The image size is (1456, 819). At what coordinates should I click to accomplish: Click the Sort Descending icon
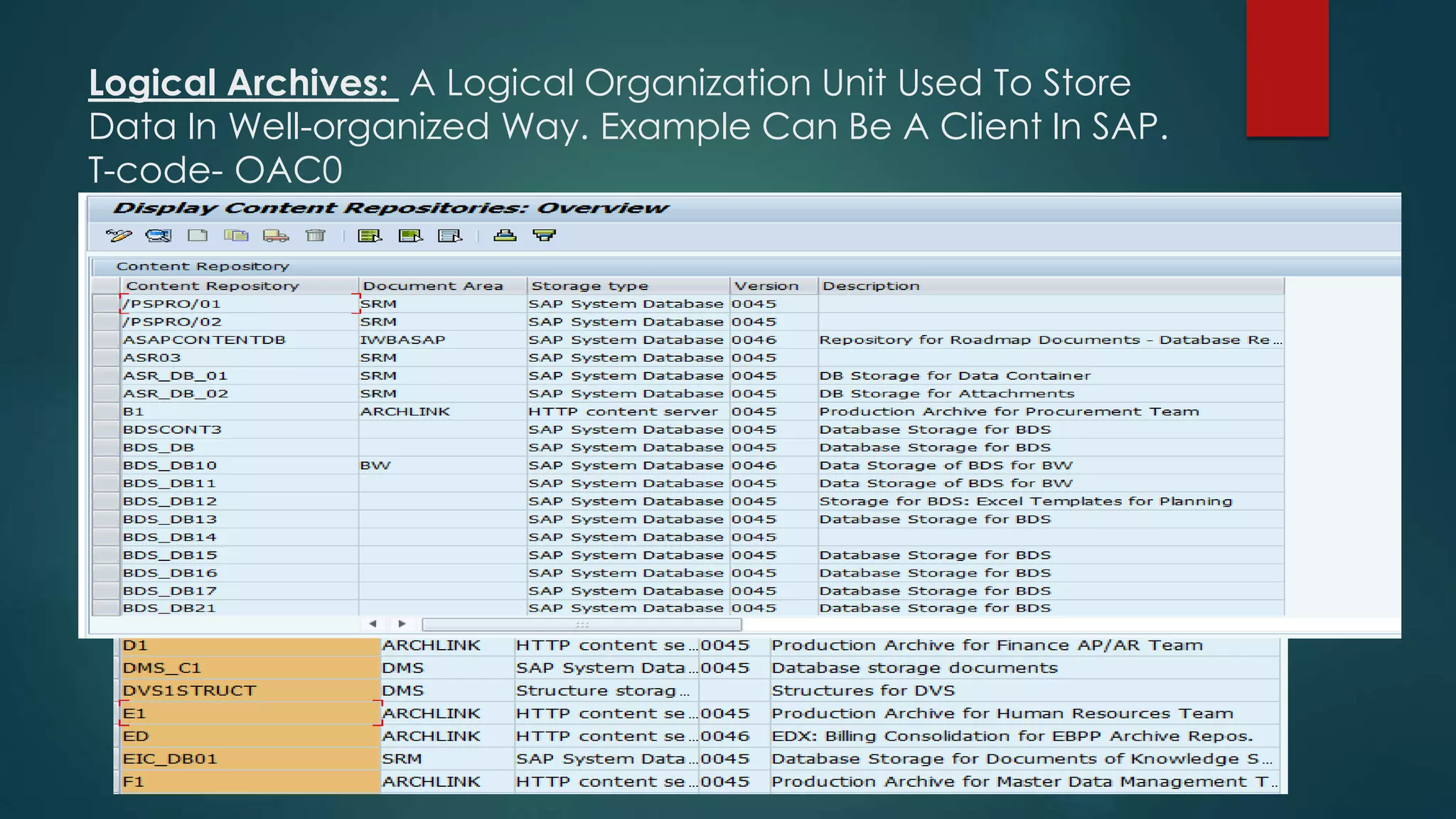[x=545, y=235]
